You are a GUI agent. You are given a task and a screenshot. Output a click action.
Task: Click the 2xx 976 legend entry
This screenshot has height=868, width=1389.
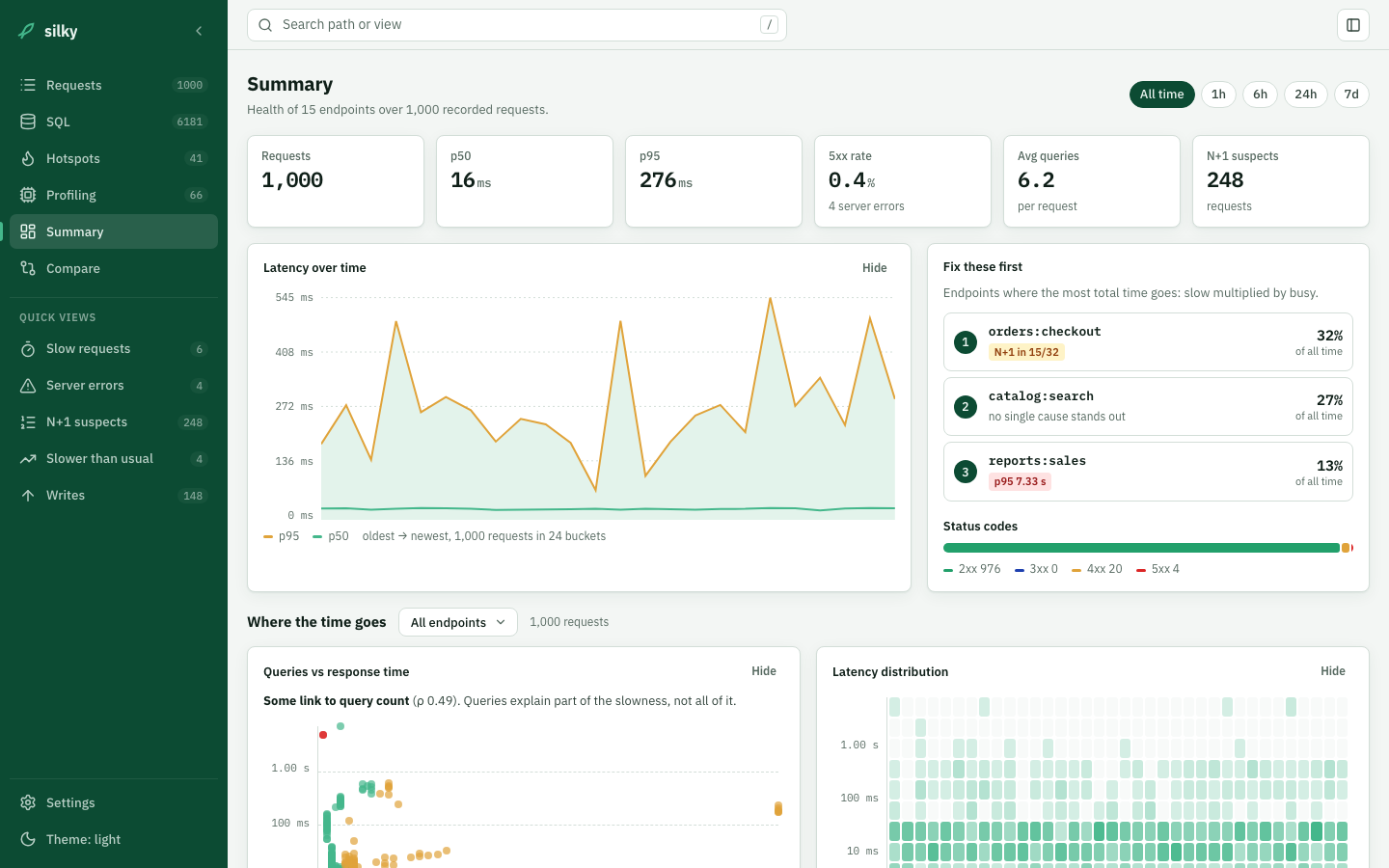[972, 569]
